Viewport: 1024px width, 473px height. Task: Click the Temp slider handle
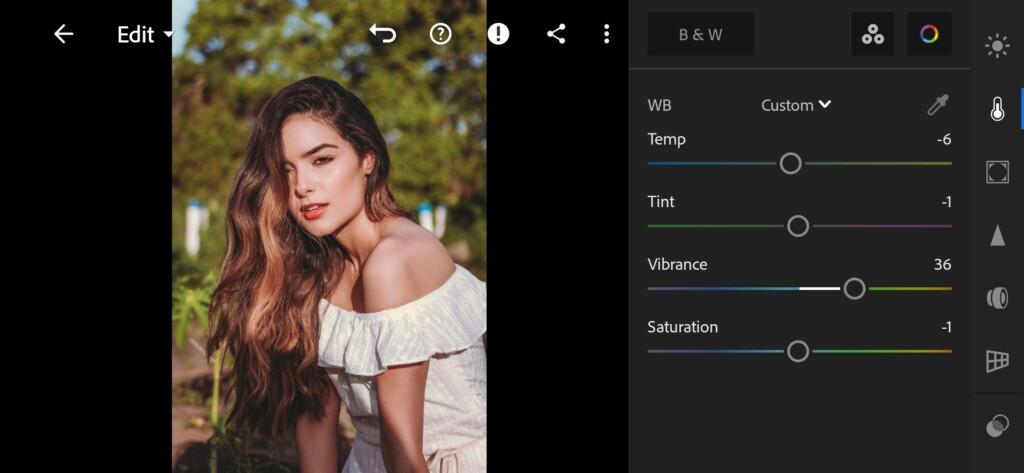pyautogui.click(x=790, y=163)
